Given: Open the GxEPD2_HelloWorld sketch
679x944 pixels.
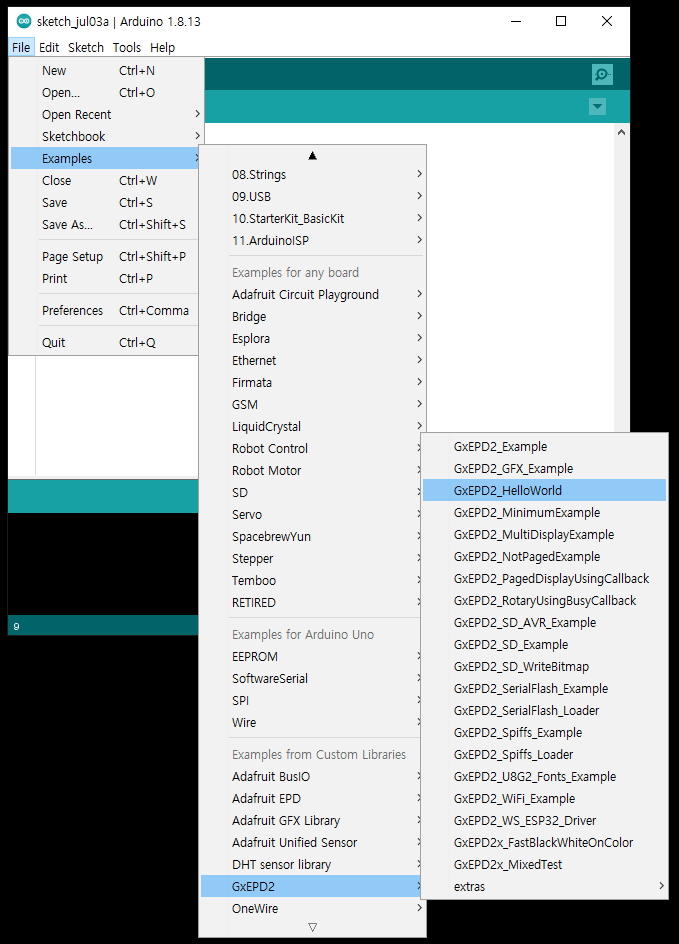Looking at the screenshot, I should coord(545,491).
